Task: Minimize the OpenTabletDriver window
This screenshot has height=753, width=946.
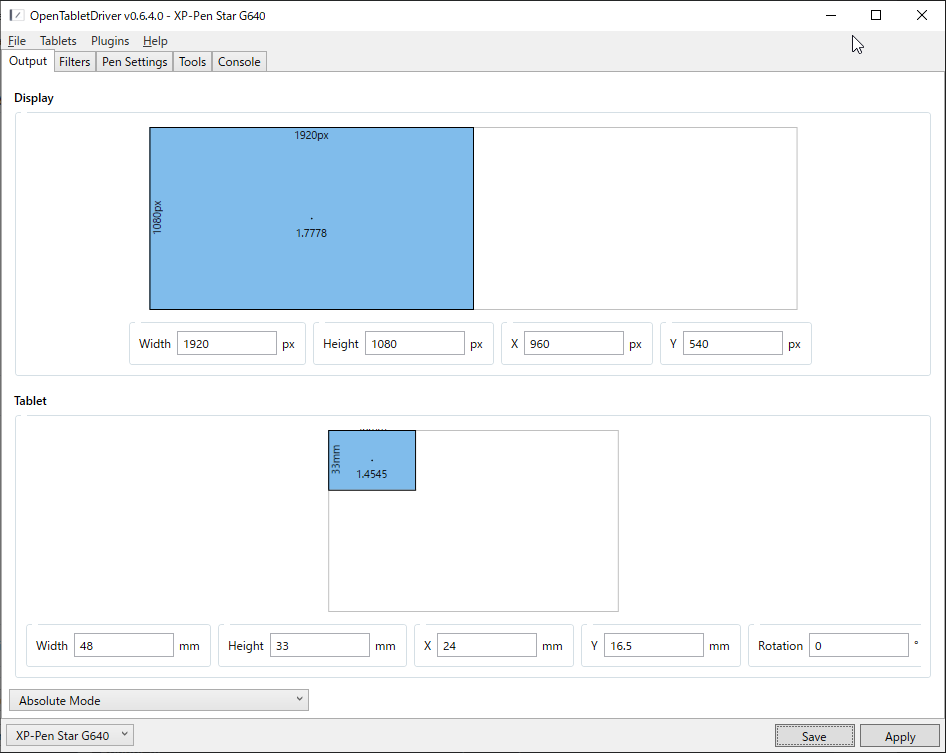Action: 830,15
